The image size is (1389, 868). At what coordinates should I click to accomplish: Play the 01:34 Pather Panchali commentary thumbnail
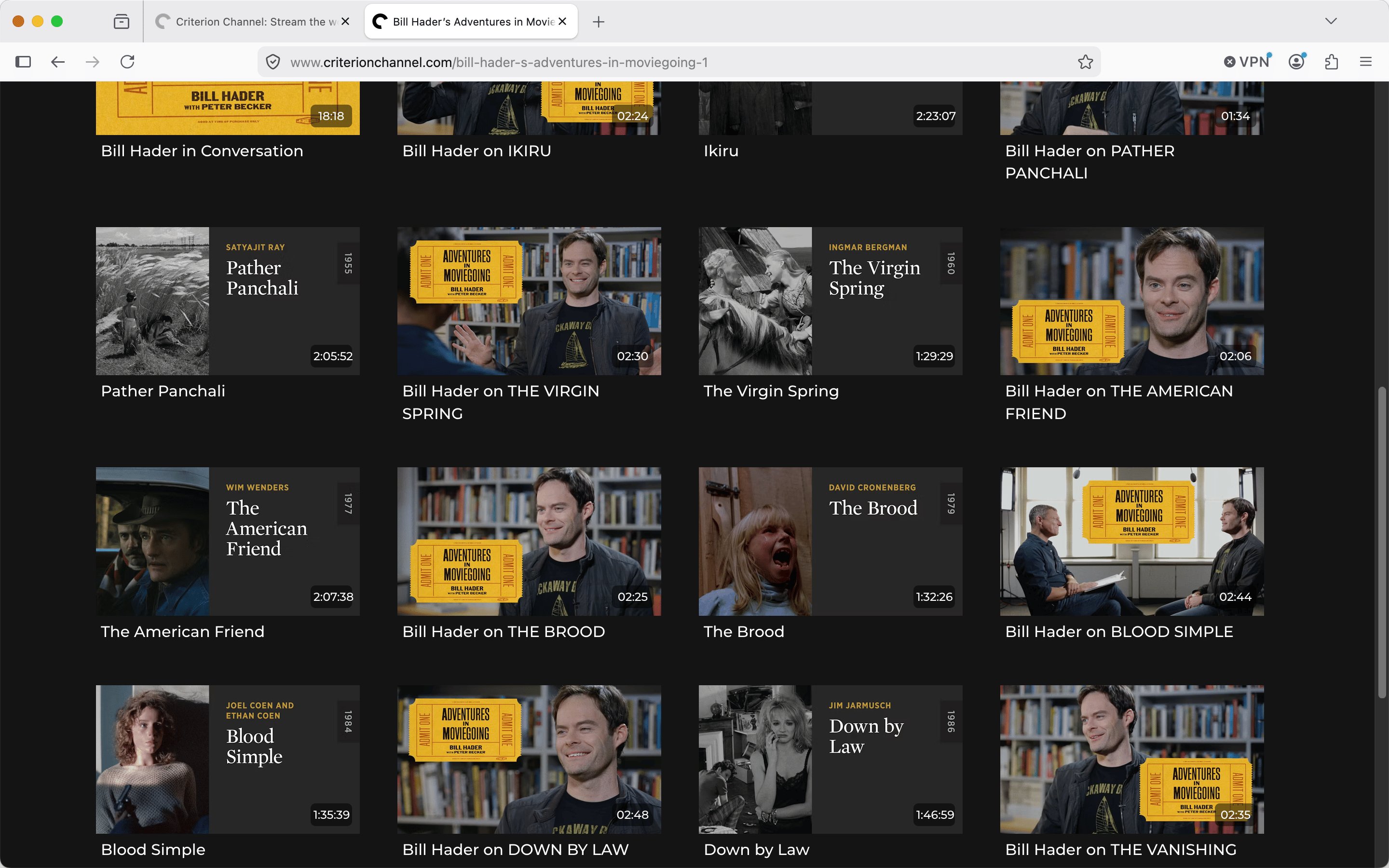(x=1132, y=108)
